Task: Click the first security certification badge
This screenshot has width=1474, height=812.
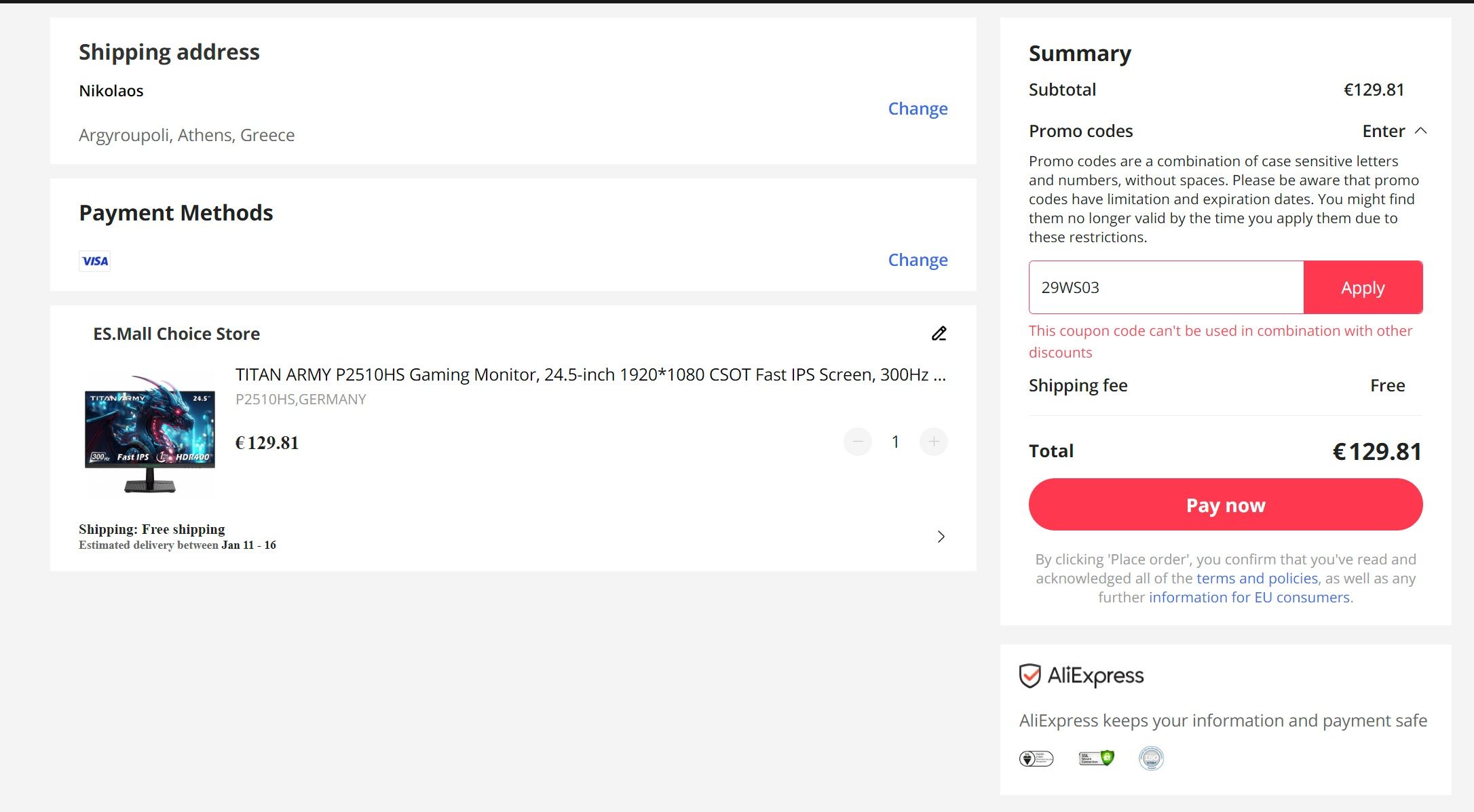Action: [x=1036, y=758]
